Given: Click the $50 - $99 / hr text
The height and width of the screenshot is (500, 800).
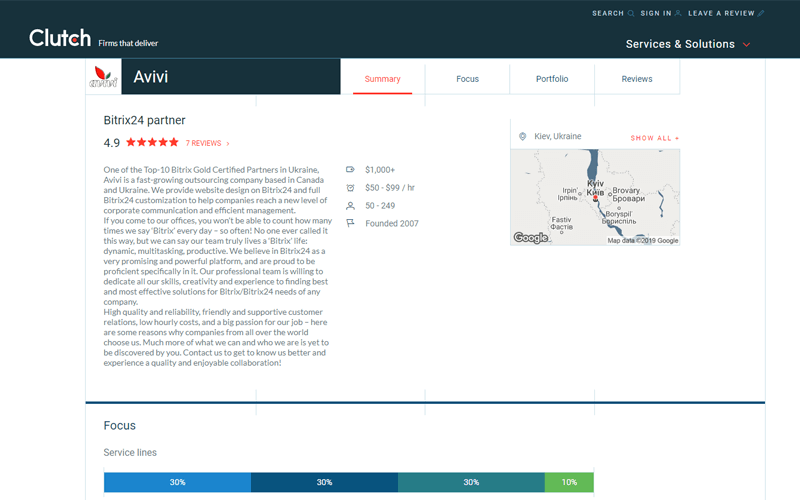Looking at the screenshot, I should (x=390, y=188).
